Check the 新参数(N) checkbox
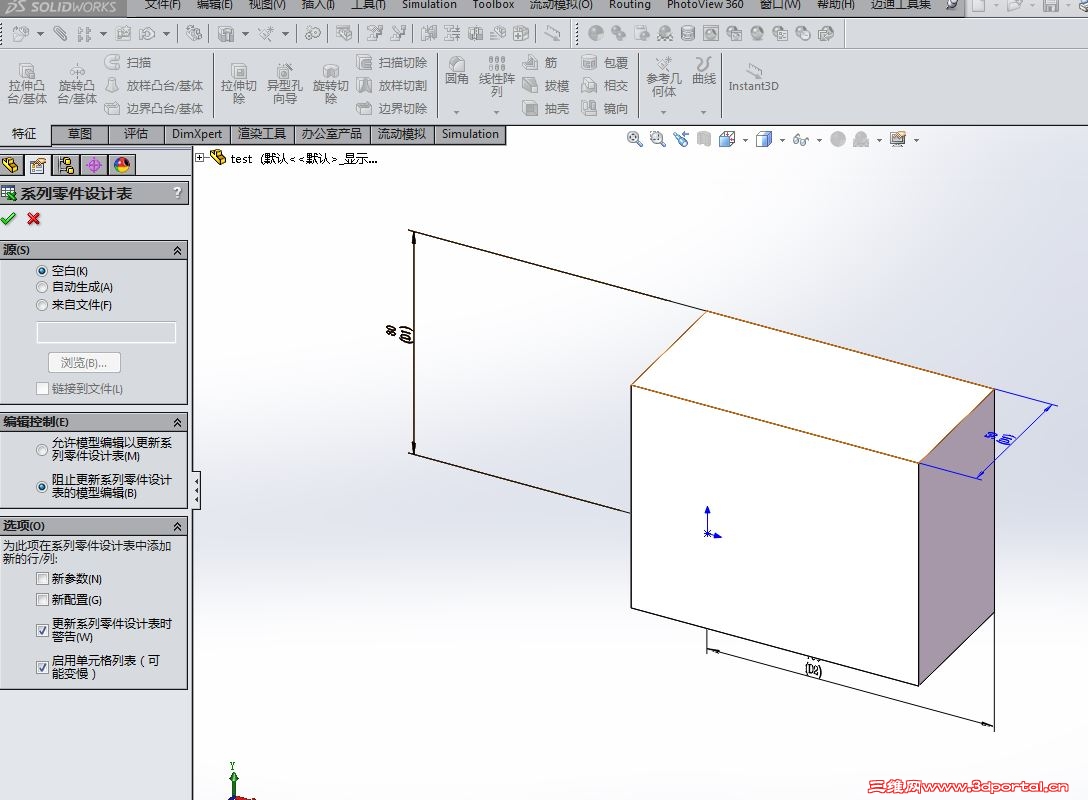The height and width of the screenshot is (800, 1088). tap(42, 579)
